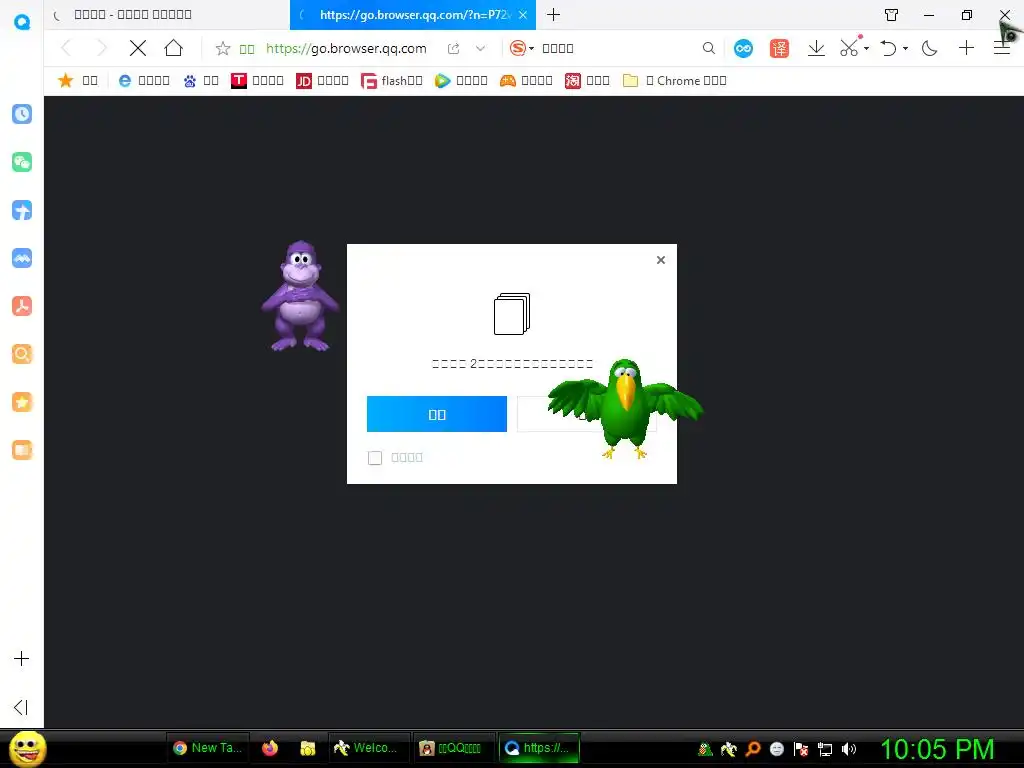The width and height of the screenshot is (1024, 768).
Task: Open the Chrome bookmarks folder
Action: pyautogui.click(x=675, y=80)
